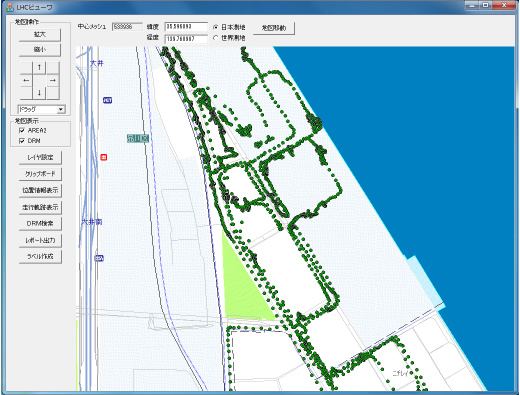This screenshot has height=395, width=520.
Task: Pan the map right with → arrow
Action: [x=53, y=80]
